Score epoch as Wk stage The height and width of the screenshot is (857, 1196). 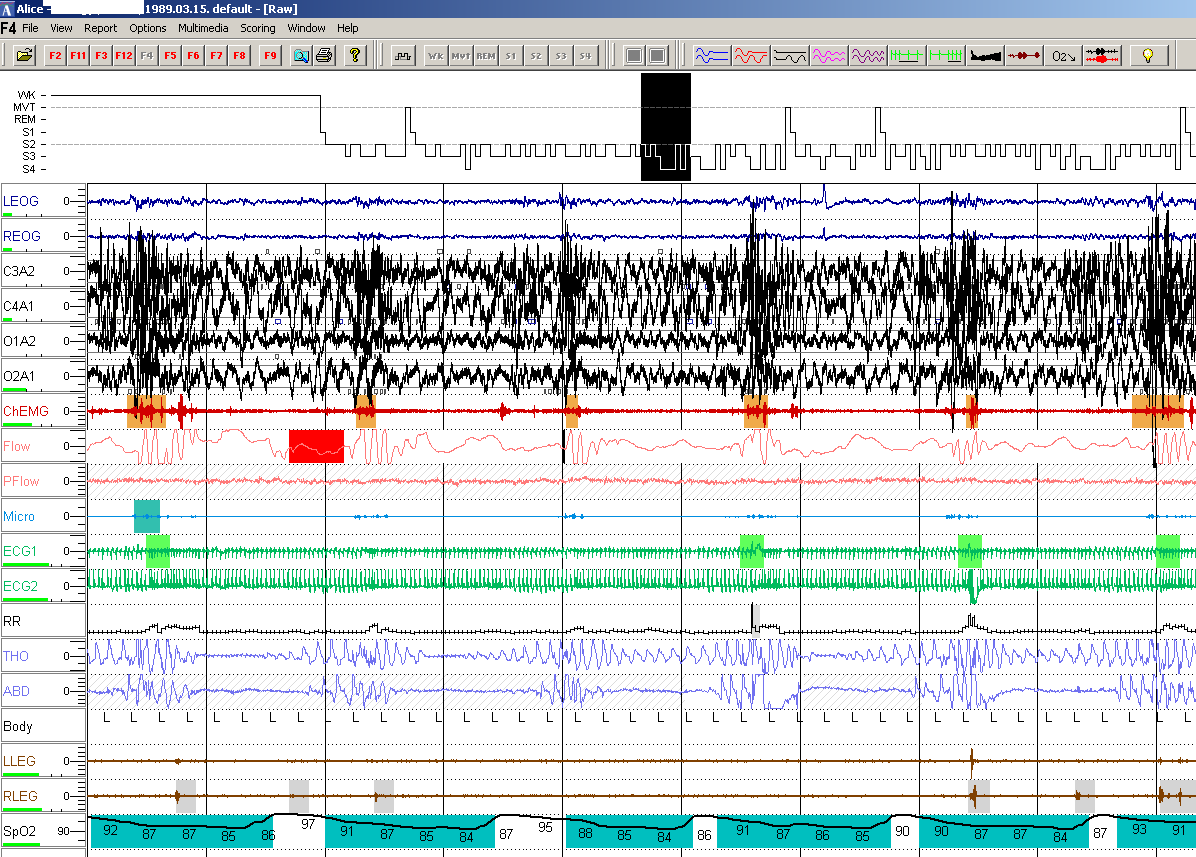436,56
